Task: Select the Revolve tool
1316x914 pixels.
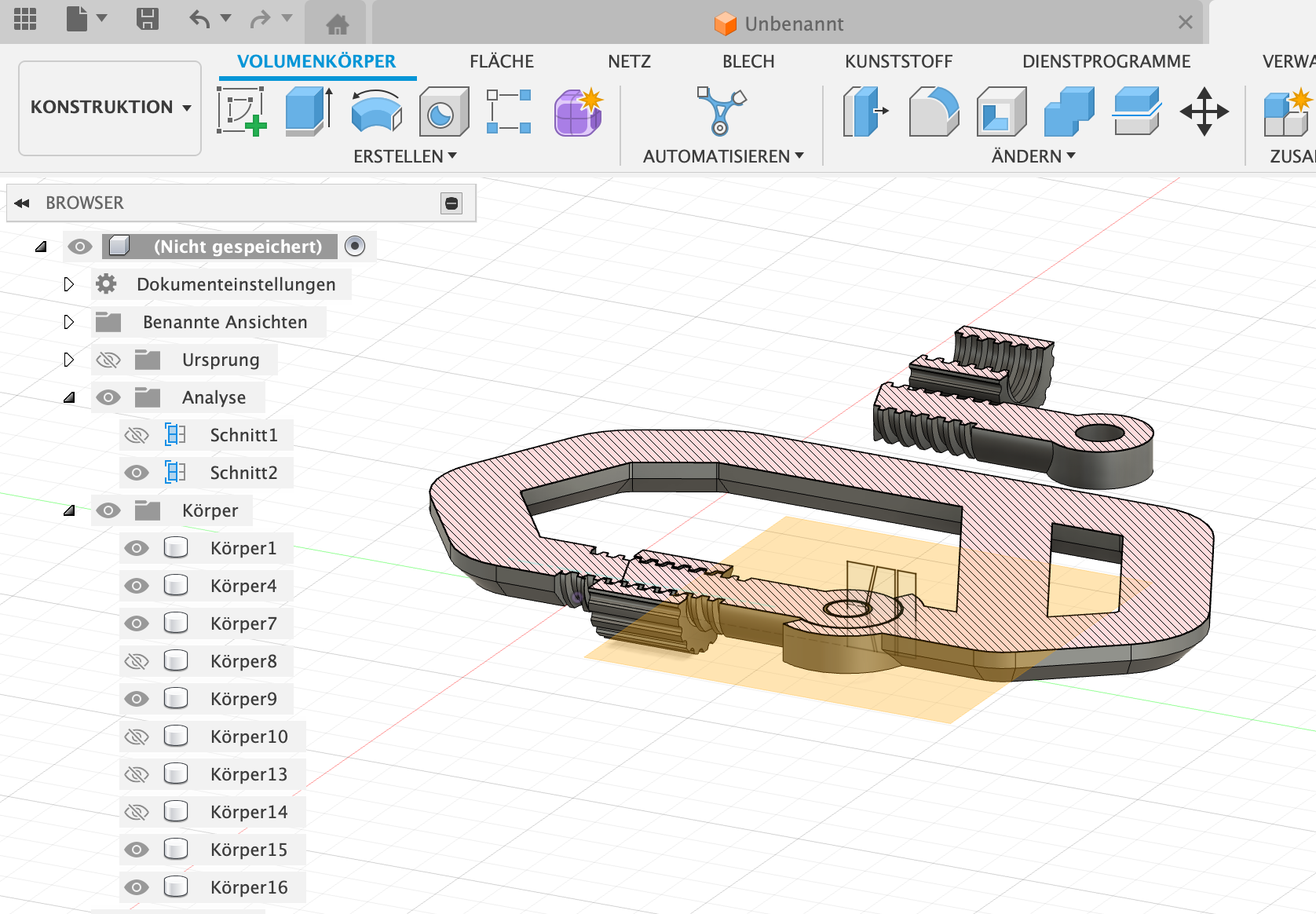Action: pos(376,112)
